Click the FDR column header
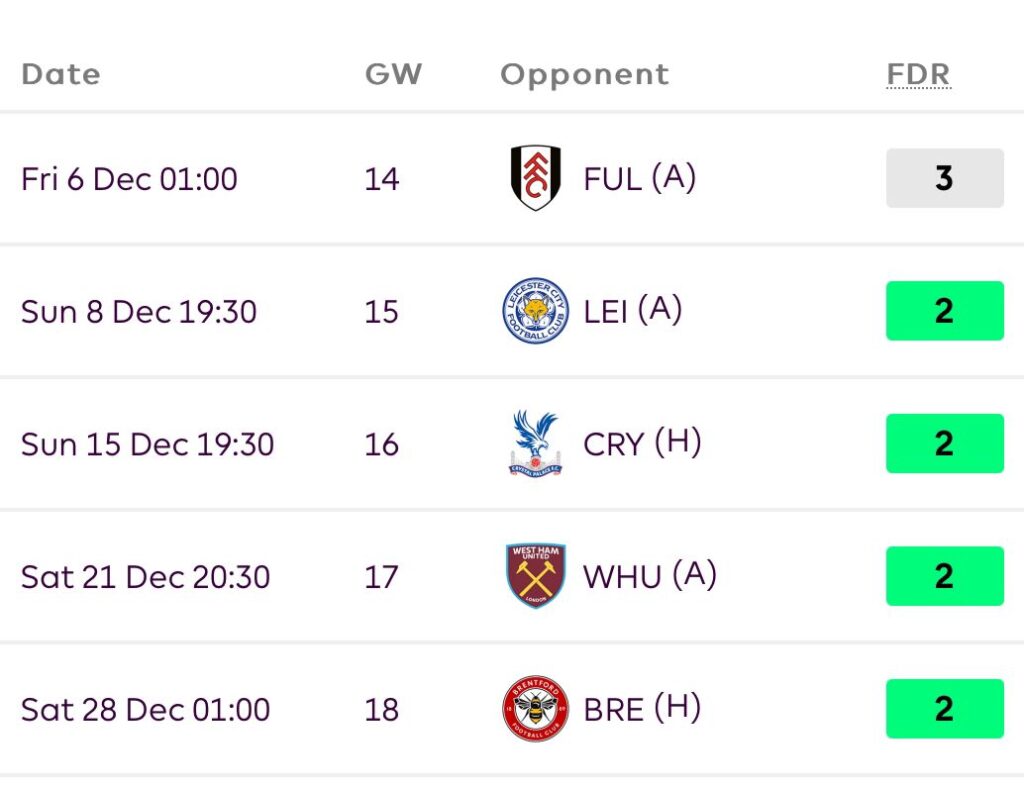1024x790 pixels. tap(918, 75)
